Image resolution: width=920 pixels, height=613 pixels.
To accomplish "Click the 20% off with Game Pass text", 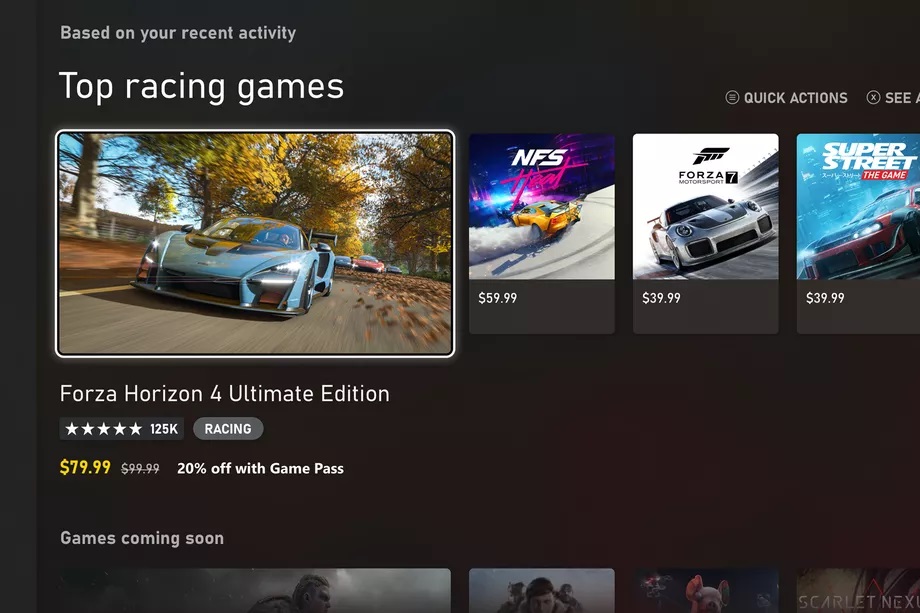I will point(261,468).
